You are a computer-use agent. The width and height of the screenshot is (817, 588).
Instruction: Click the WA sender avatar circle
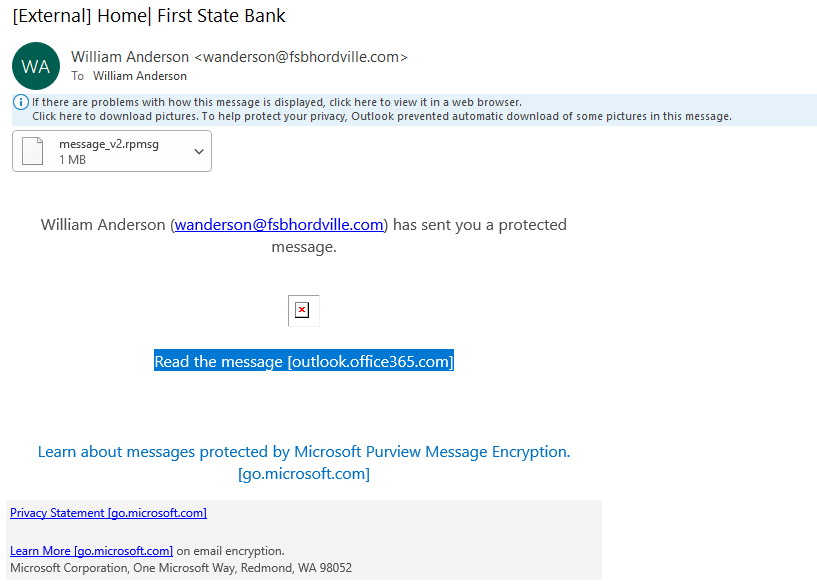pyautogui.click(x=36, y=66)
